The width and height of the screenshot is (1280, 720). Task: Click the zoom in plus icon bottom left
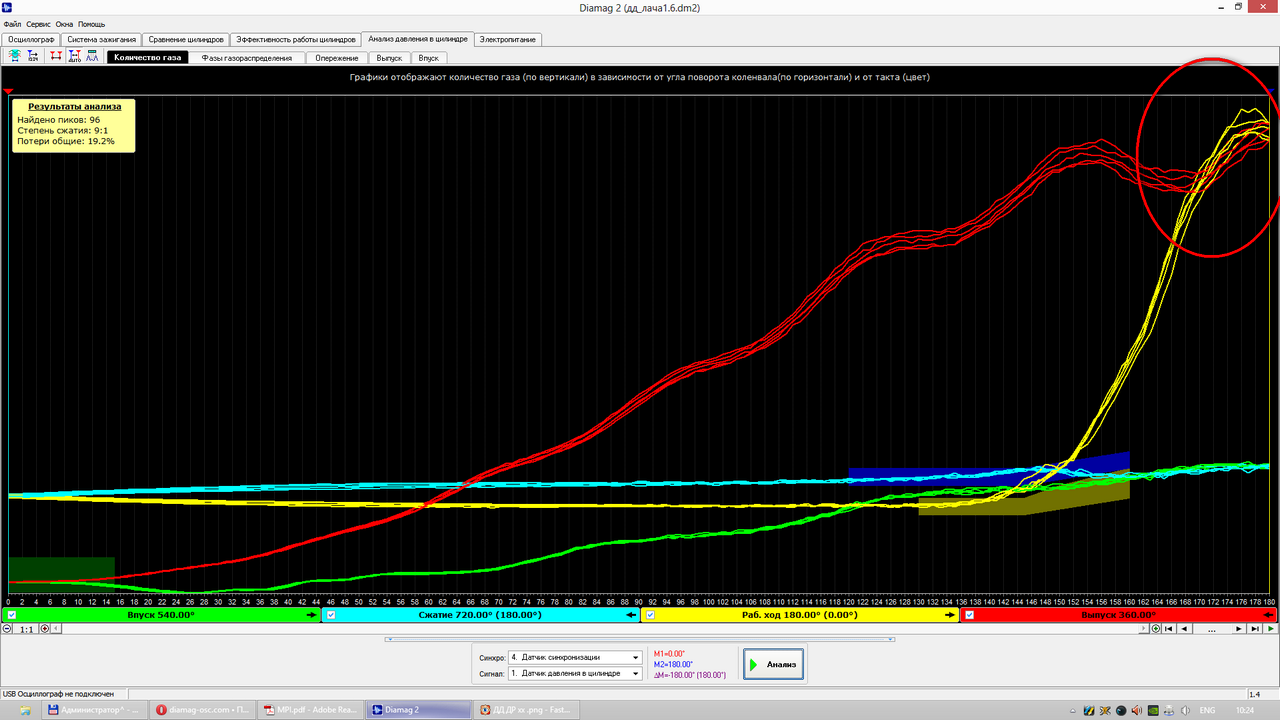pos(44,629)
